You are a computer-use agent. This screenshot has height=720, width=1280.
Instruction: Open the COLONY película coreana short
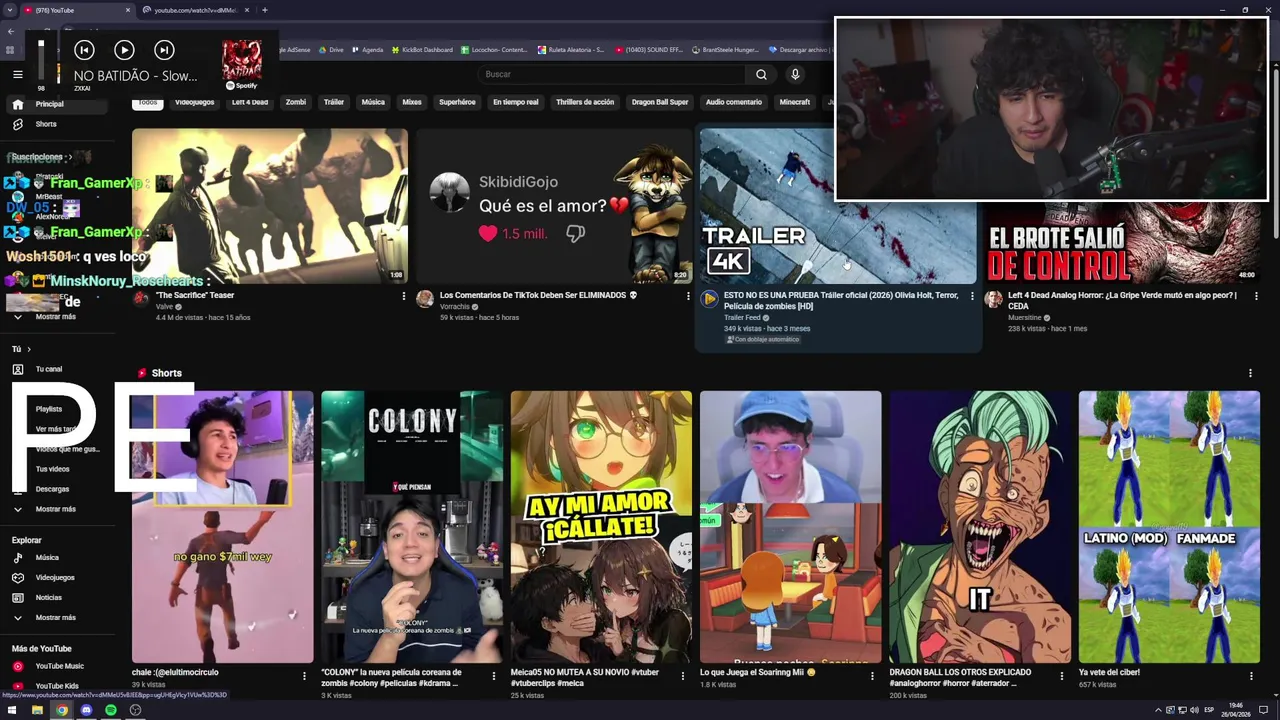[412, 527]
